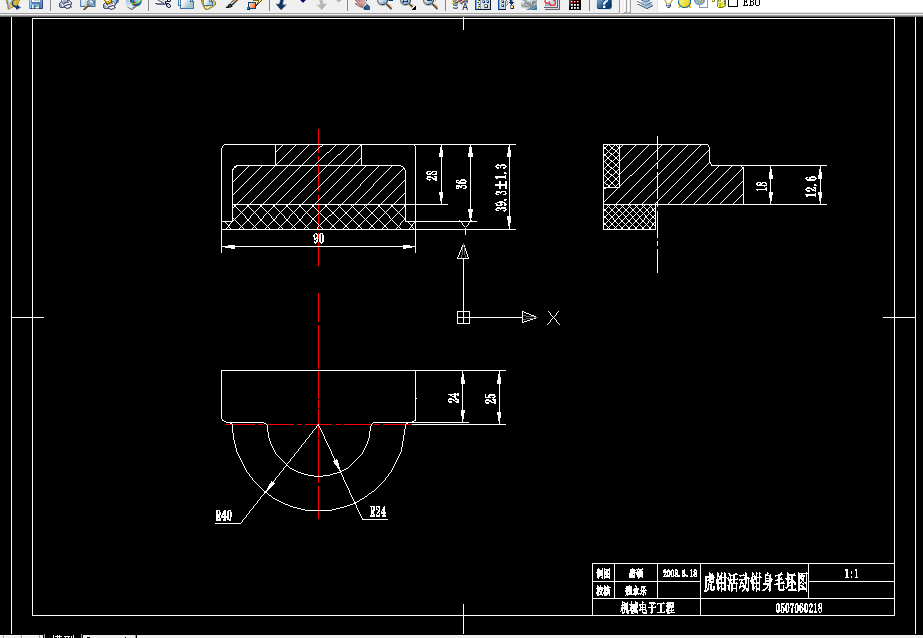Select the R40 radius label
This screenshot has width=923, height=638.
224,516
